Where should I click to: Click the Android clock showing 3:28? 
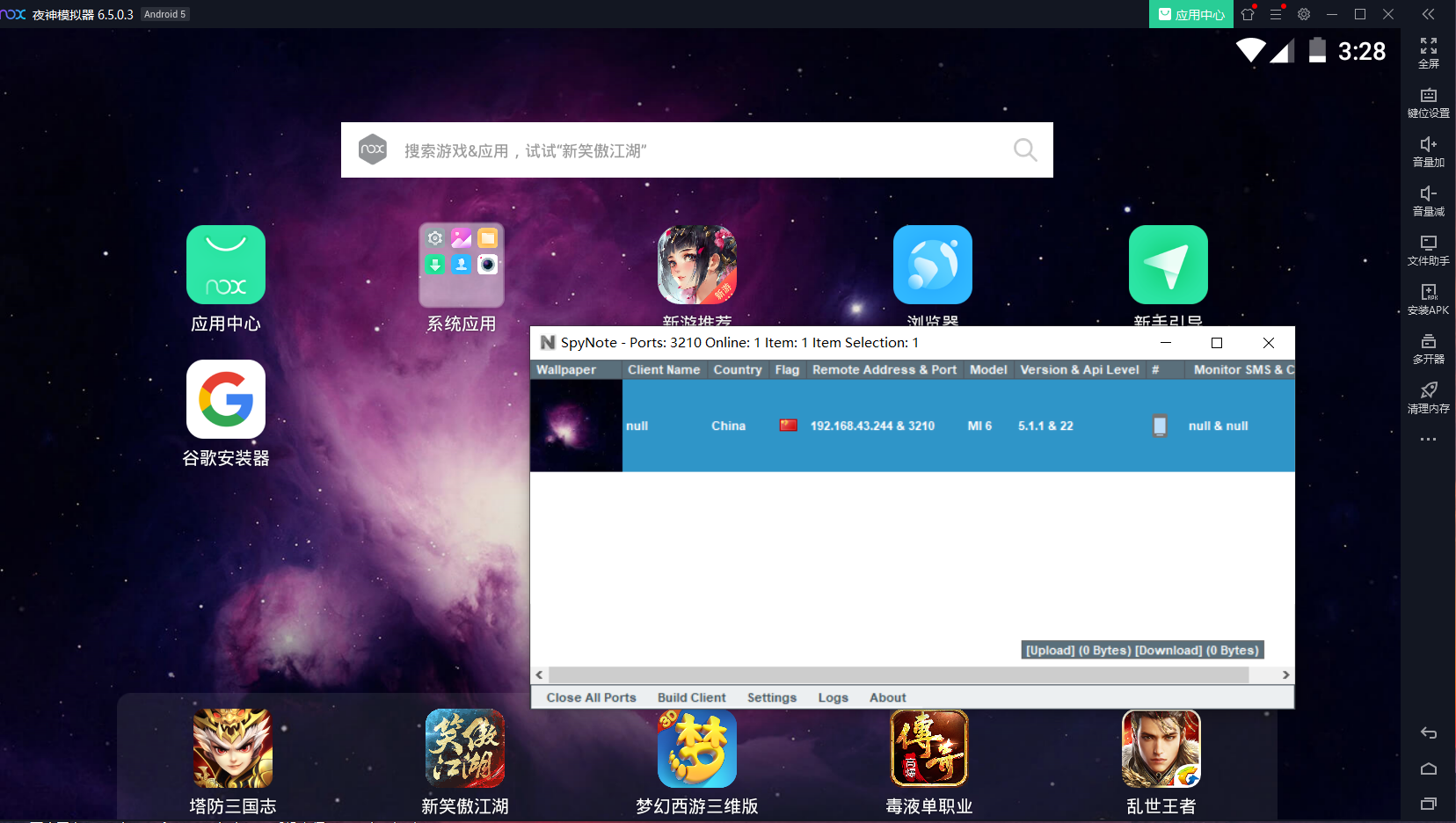(1362, 52)
